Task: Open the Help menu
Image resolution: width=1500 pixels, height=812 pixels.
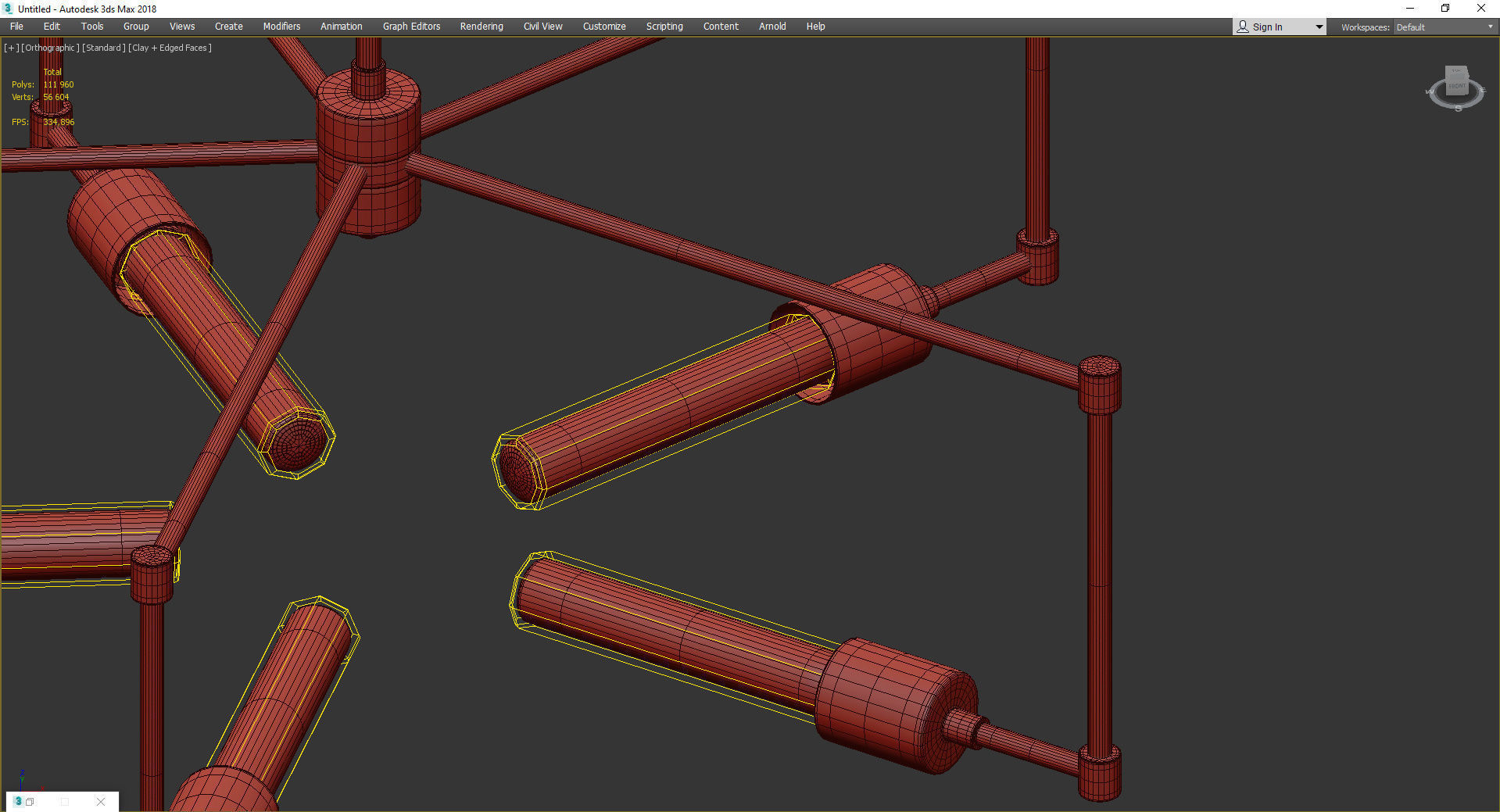Action: click(x=815, y=27)
